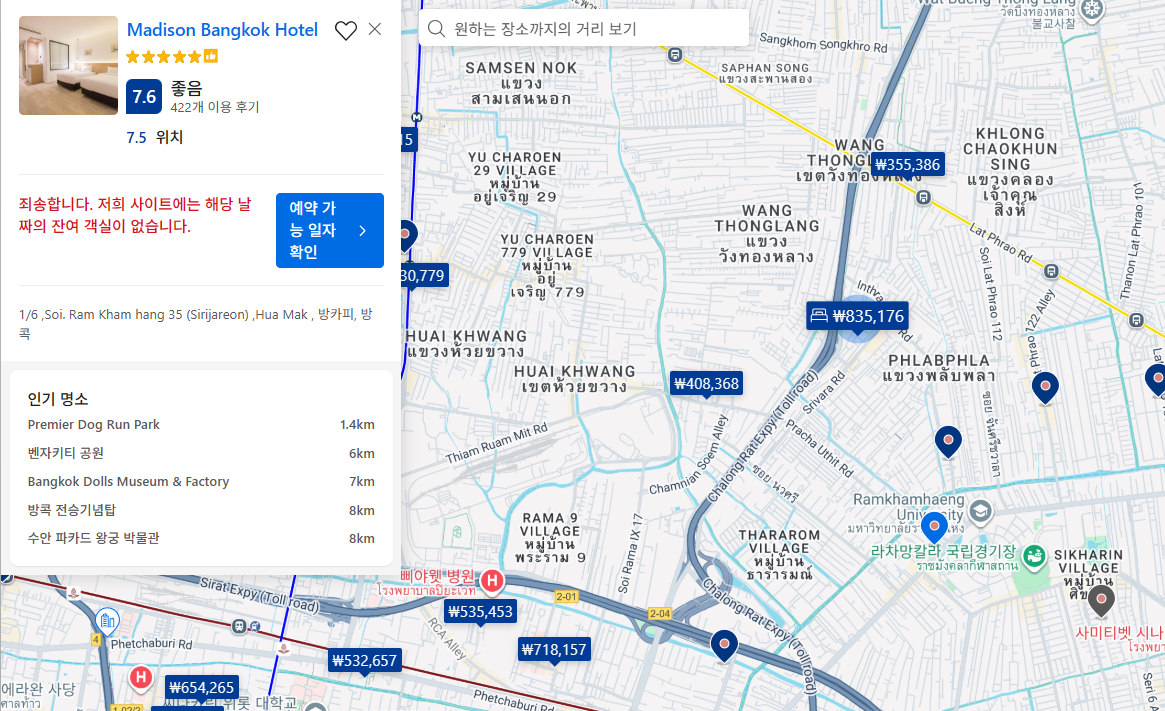Select the ₩408,368 price marker

coord(706,383)
